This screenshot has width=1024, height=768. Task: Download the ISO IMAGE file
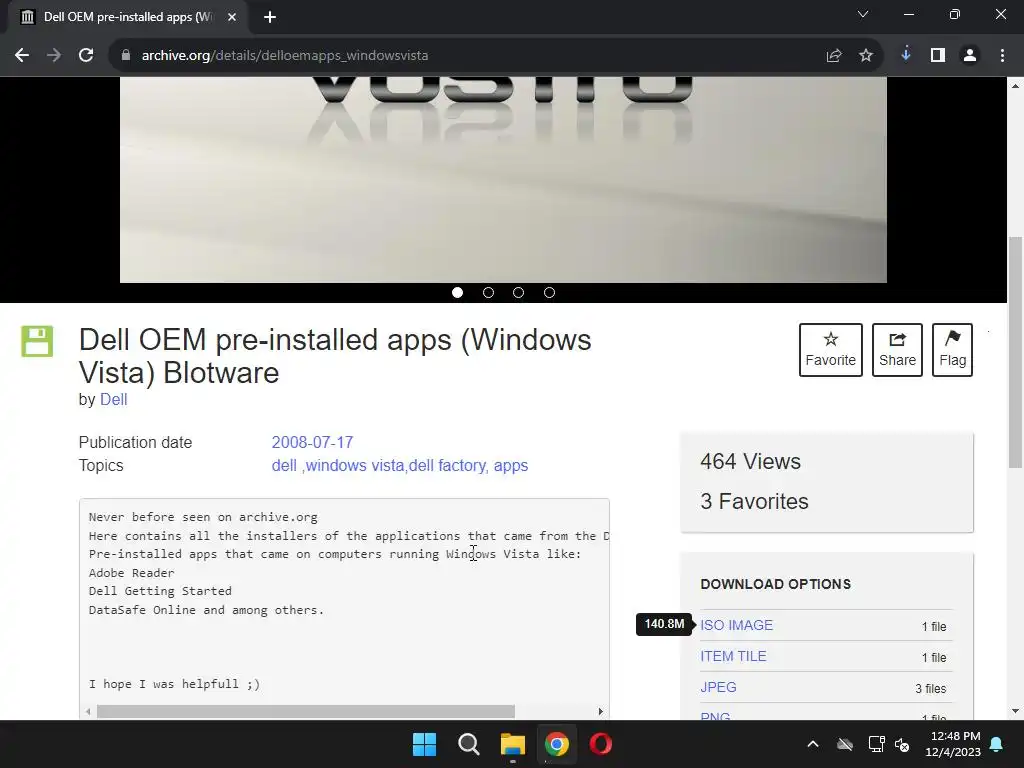click(x=737, y=625)
